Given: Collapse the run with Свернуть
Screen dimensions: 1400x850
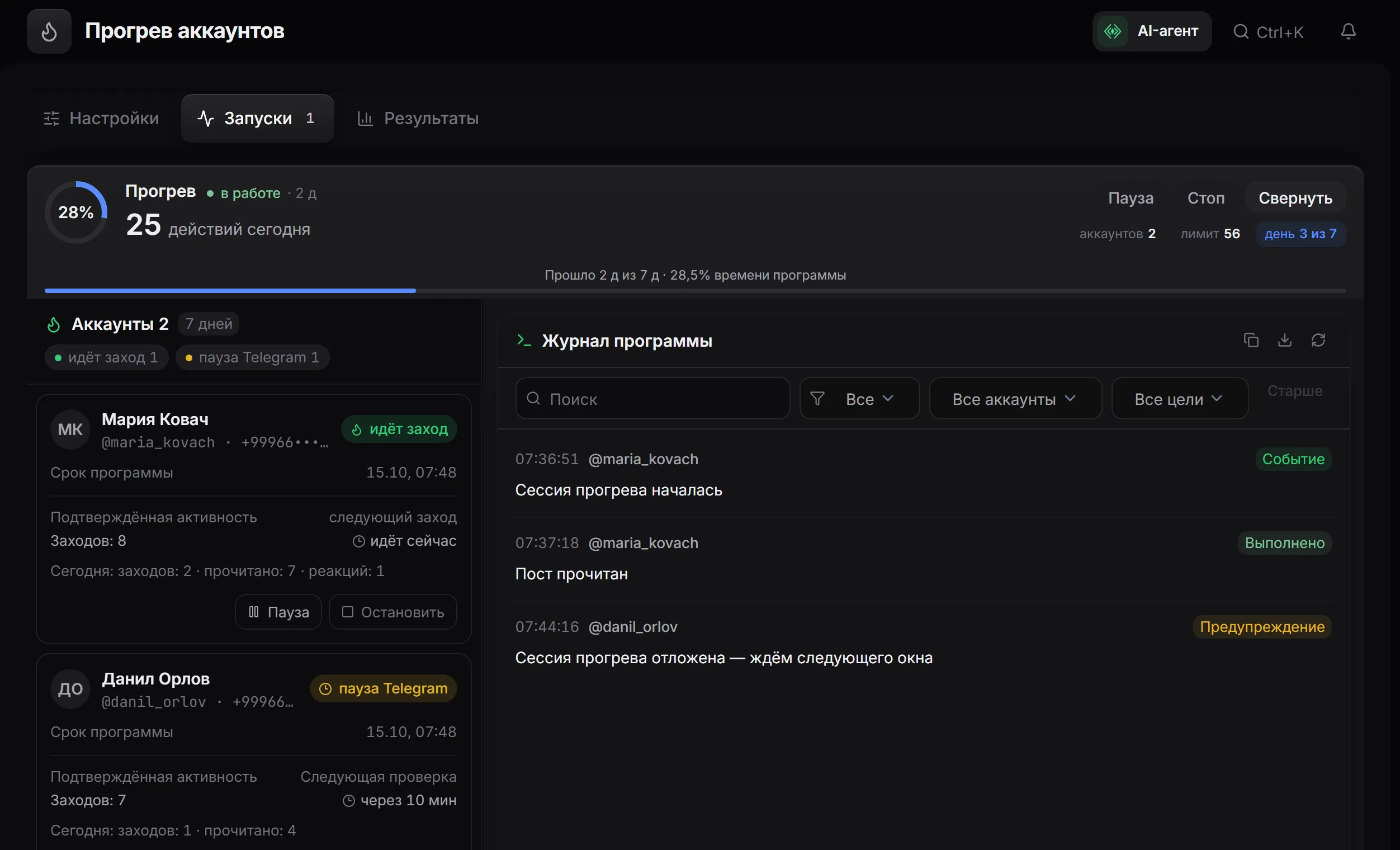Looking at the screenshot, I should coord(1295,198).
